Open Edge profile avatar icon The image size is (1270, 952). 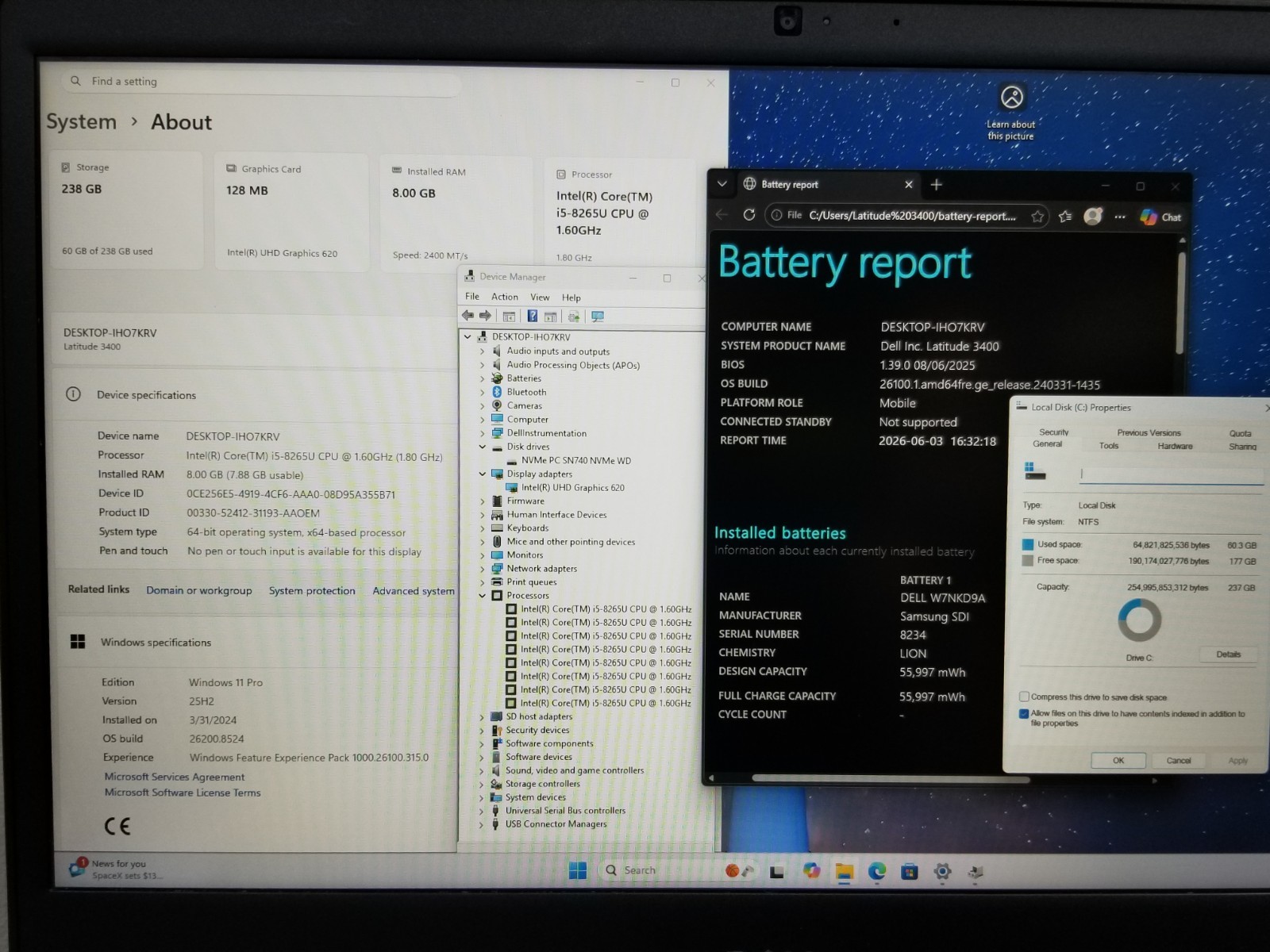pos(1093,216)
